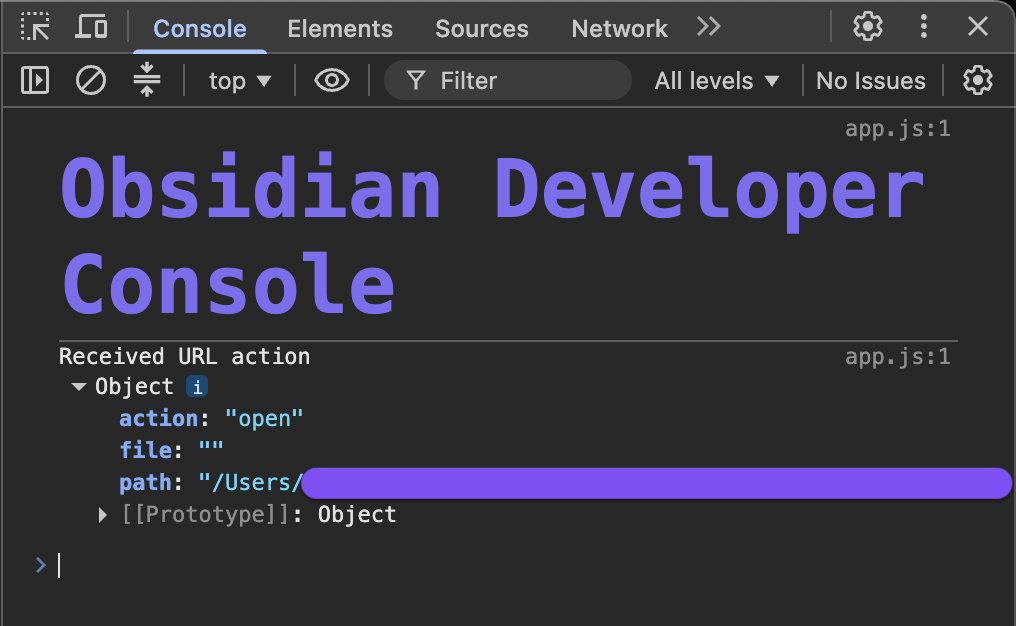Open the All levels log dropdown
This screenshot has height=626, width=1016.
(716, 81)
